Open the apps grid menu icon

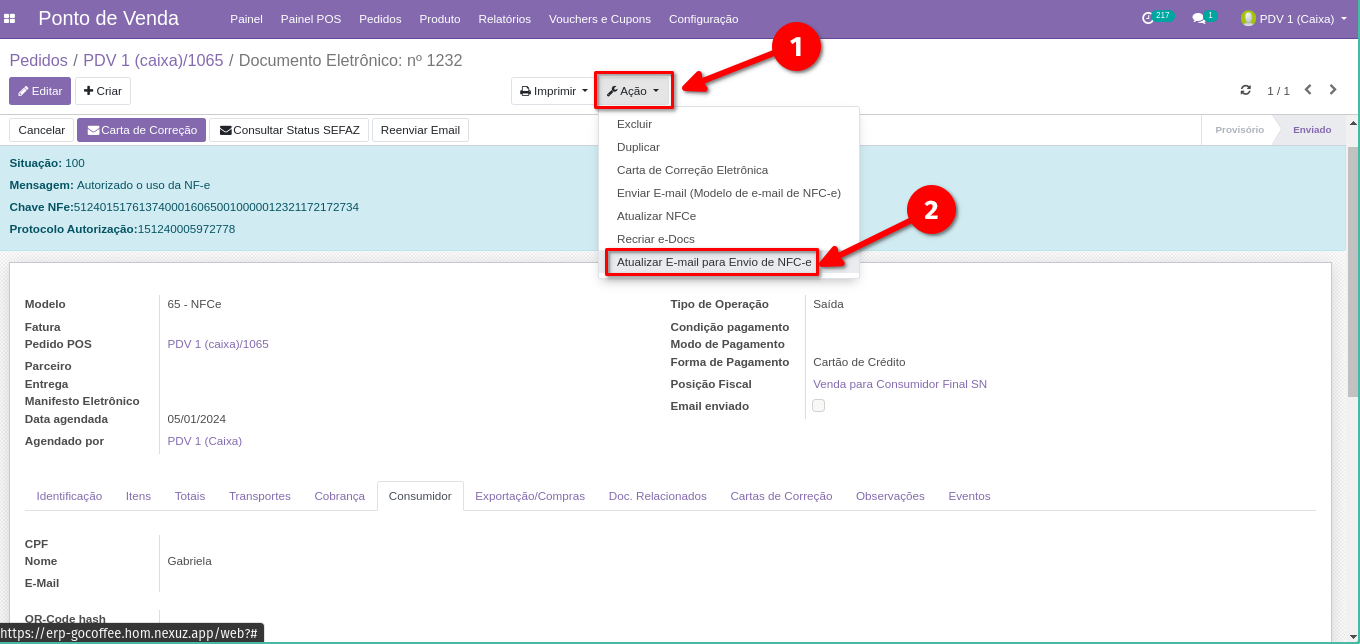pyautogui.click(x=10, y=18)
